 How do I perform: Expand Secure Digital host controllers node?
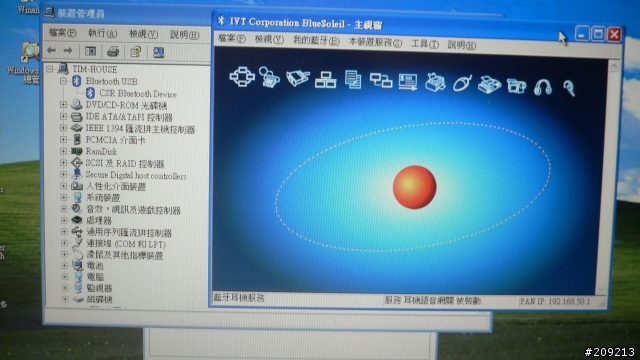point(63,174)
